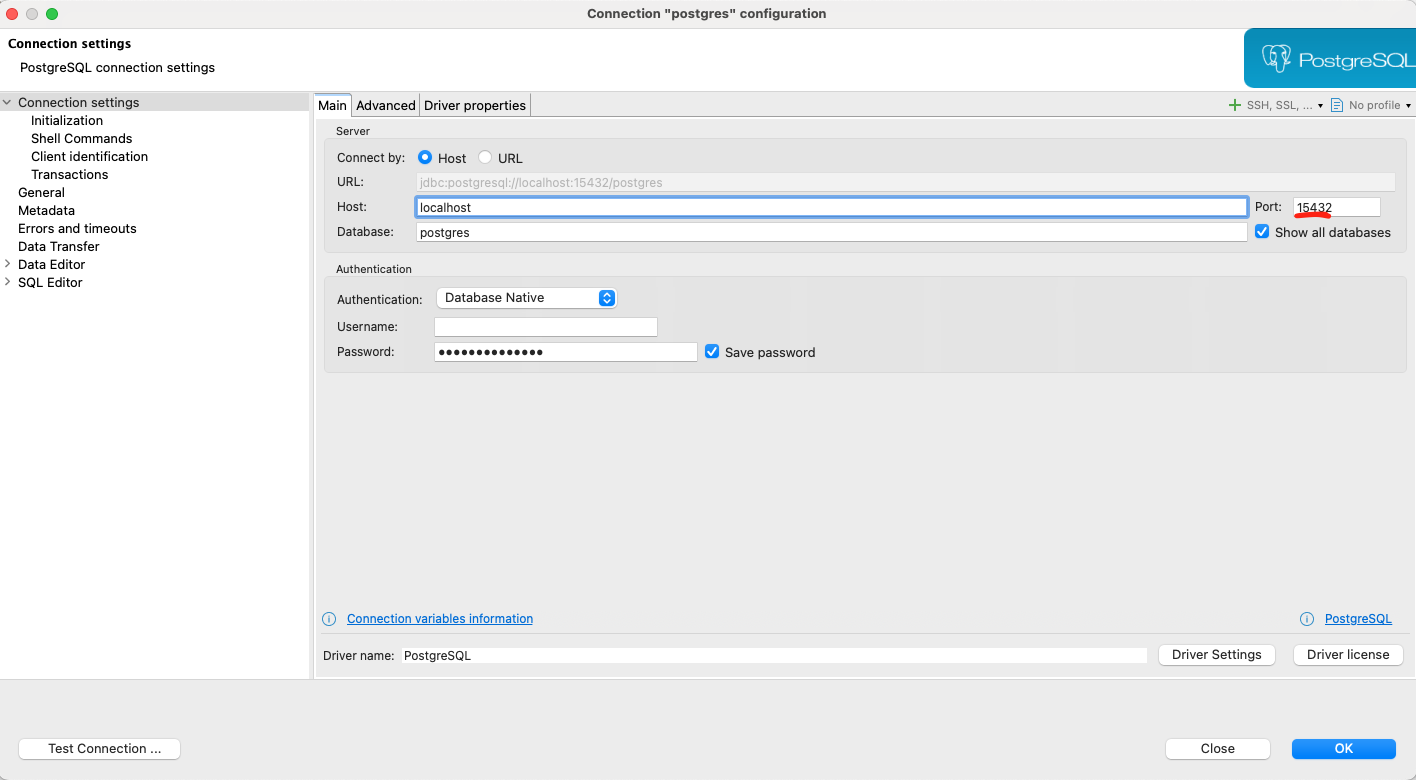Click the info icon beside Connection variables information
1416x780 pixels.
tap(328, 619)
